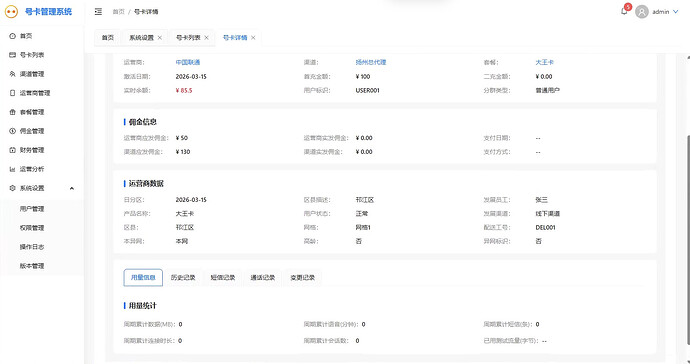Click the 套餐管理 icon in sidebar
Screen dimensions: 690x364
tap(12, 112)
